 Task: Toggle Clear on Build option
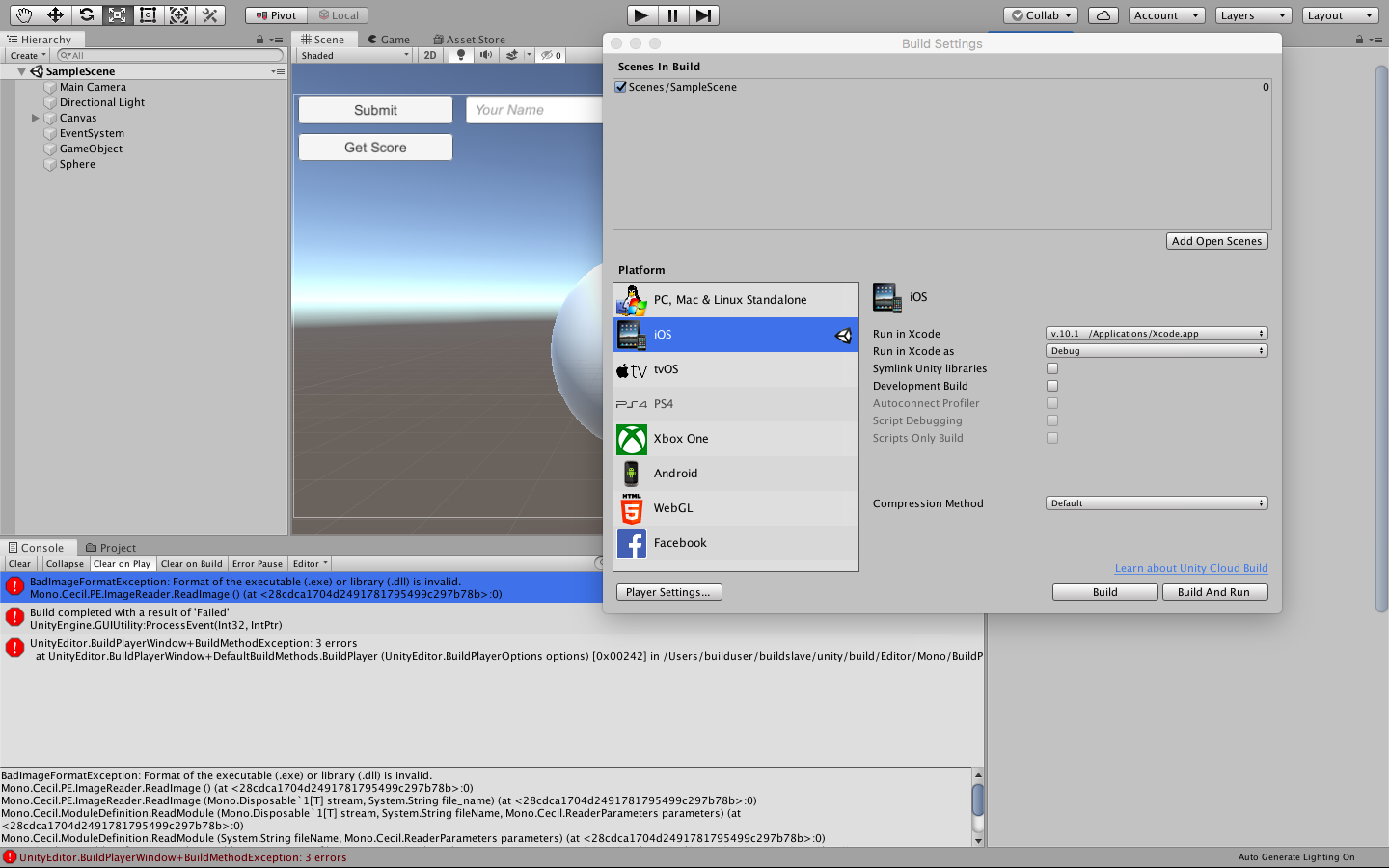[x=192, y=564]
